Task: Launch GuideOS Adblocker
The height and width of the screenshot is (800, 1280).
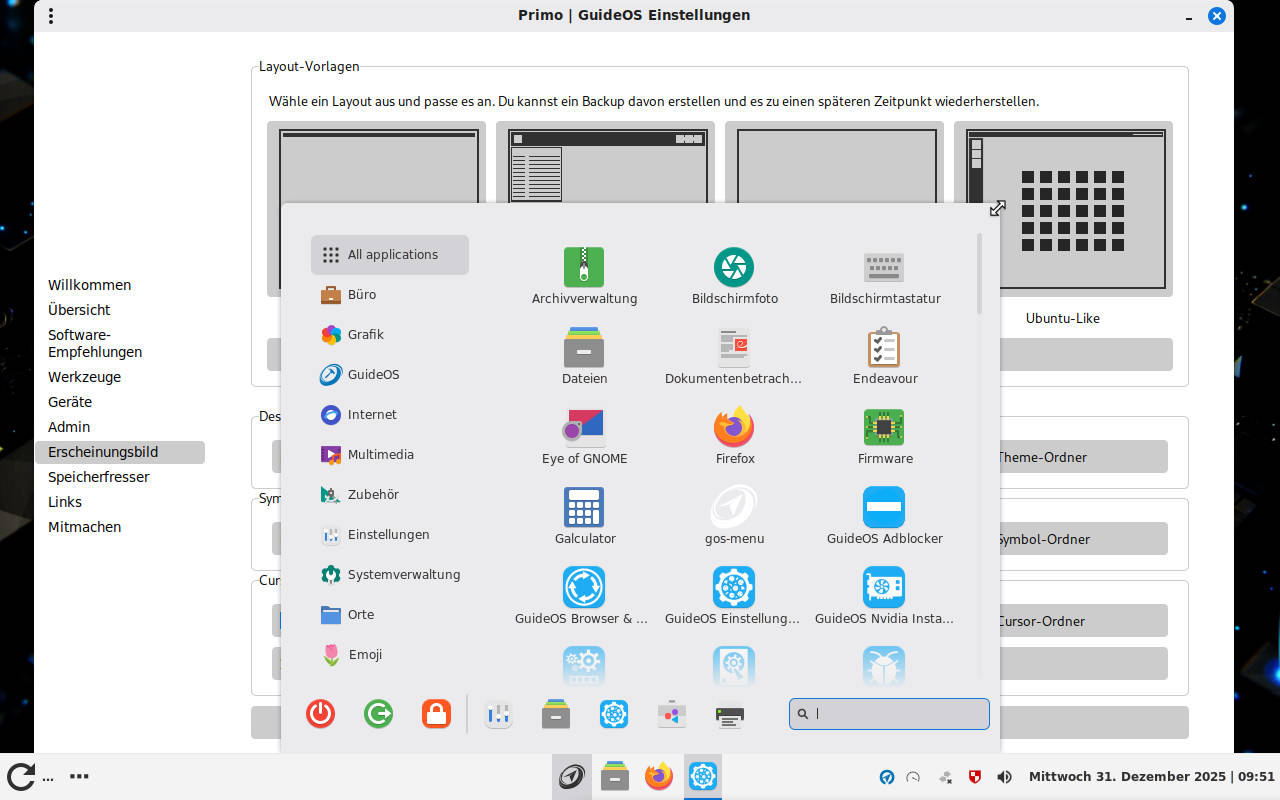Action: [x=885, y=516]
